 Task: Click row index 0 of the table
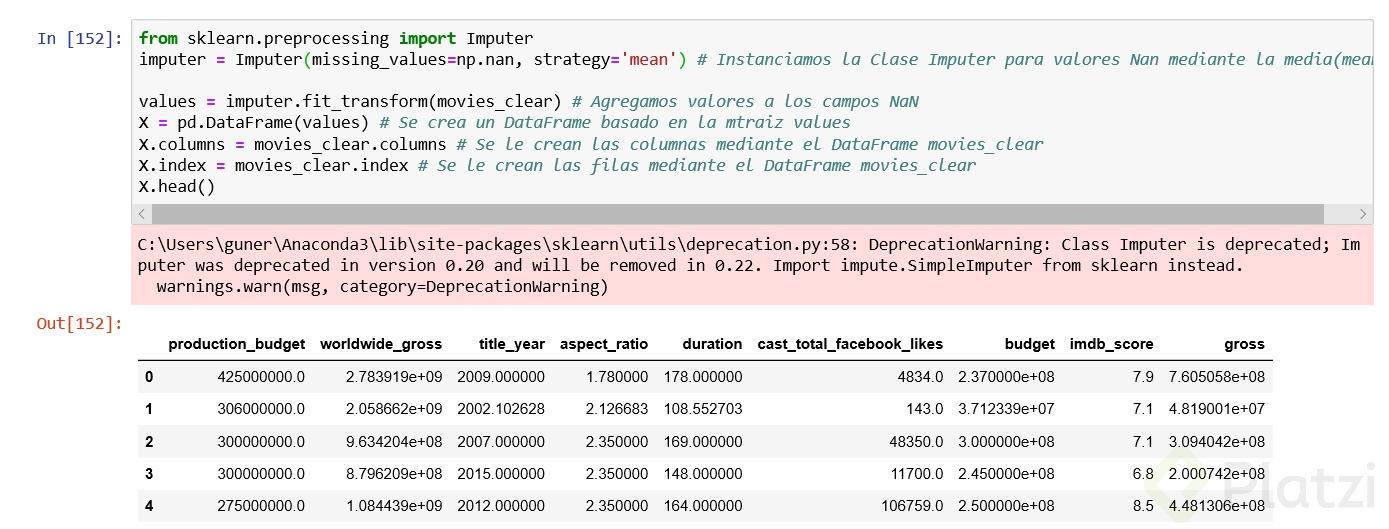149,377
